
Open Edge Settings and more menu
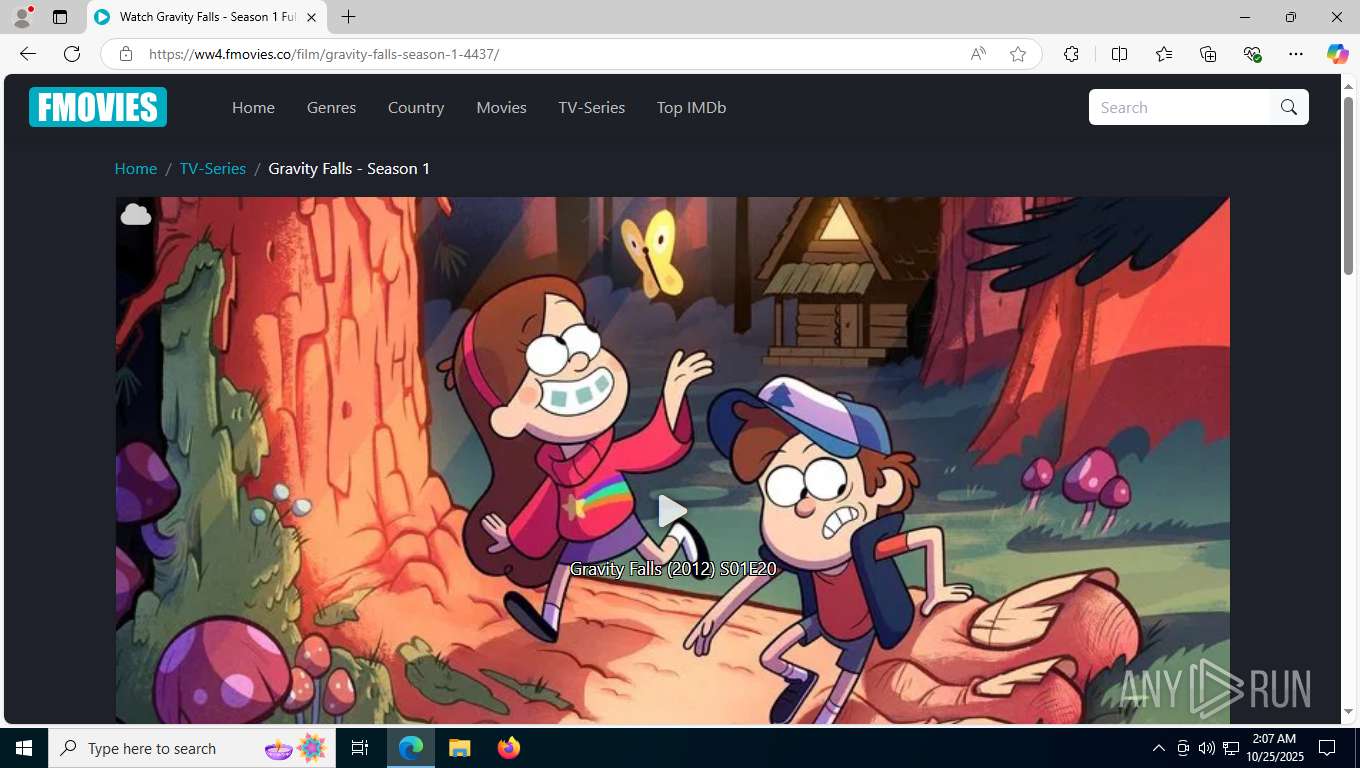1296,54
